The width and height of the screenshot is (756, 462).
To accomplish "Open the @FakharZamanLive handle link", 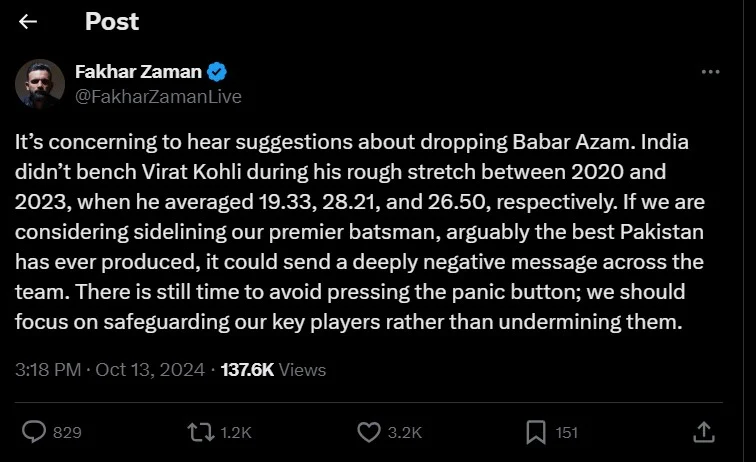I will 158,96.
